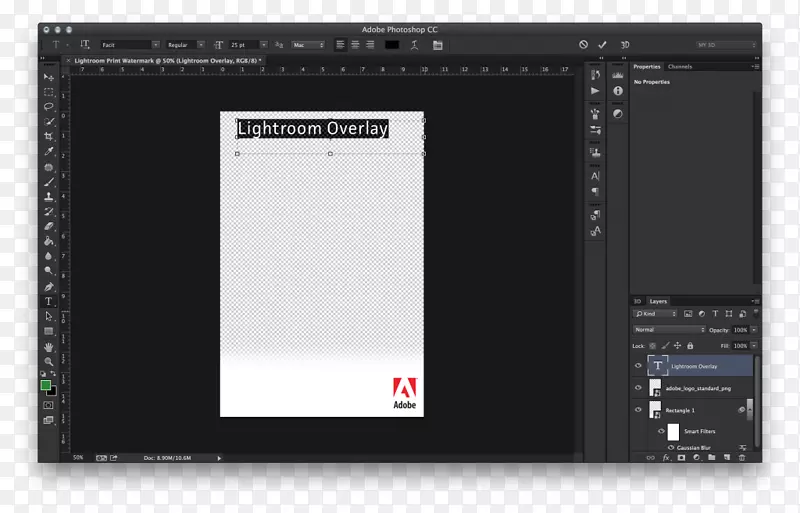Image resolution: width=800 pixels, height=513 pixels.
Task: Select the Rectangle shape tool
Action: point(48,331)
